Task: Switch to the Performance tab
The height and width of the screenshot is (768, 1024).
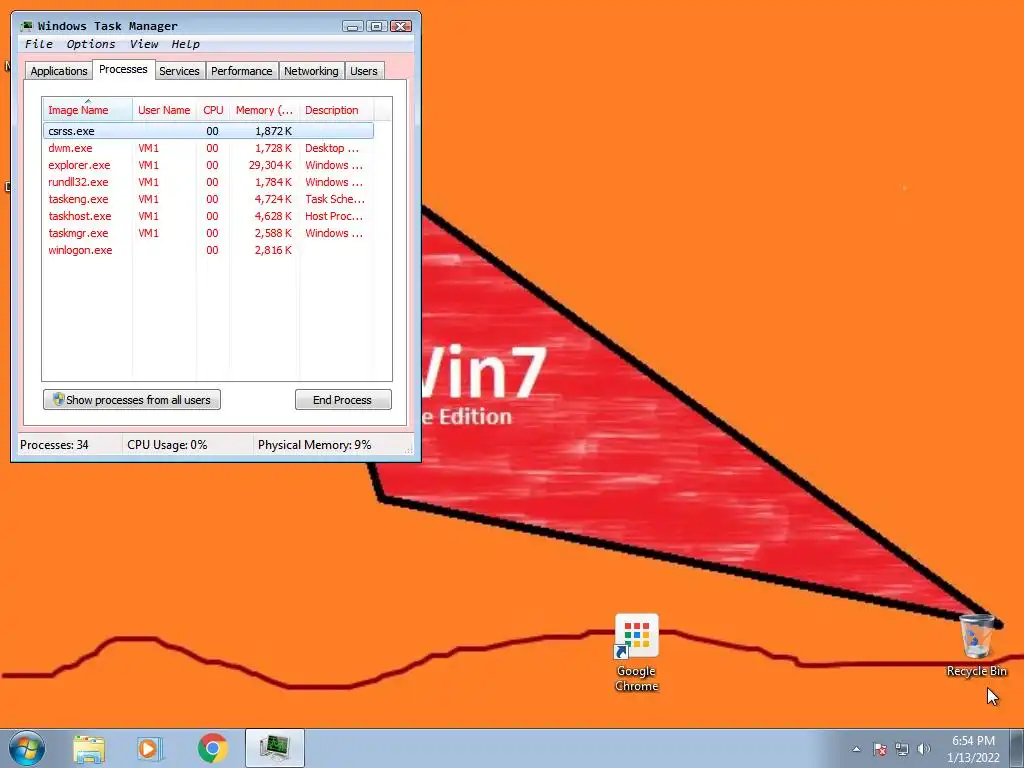Action: pos(242,71)
